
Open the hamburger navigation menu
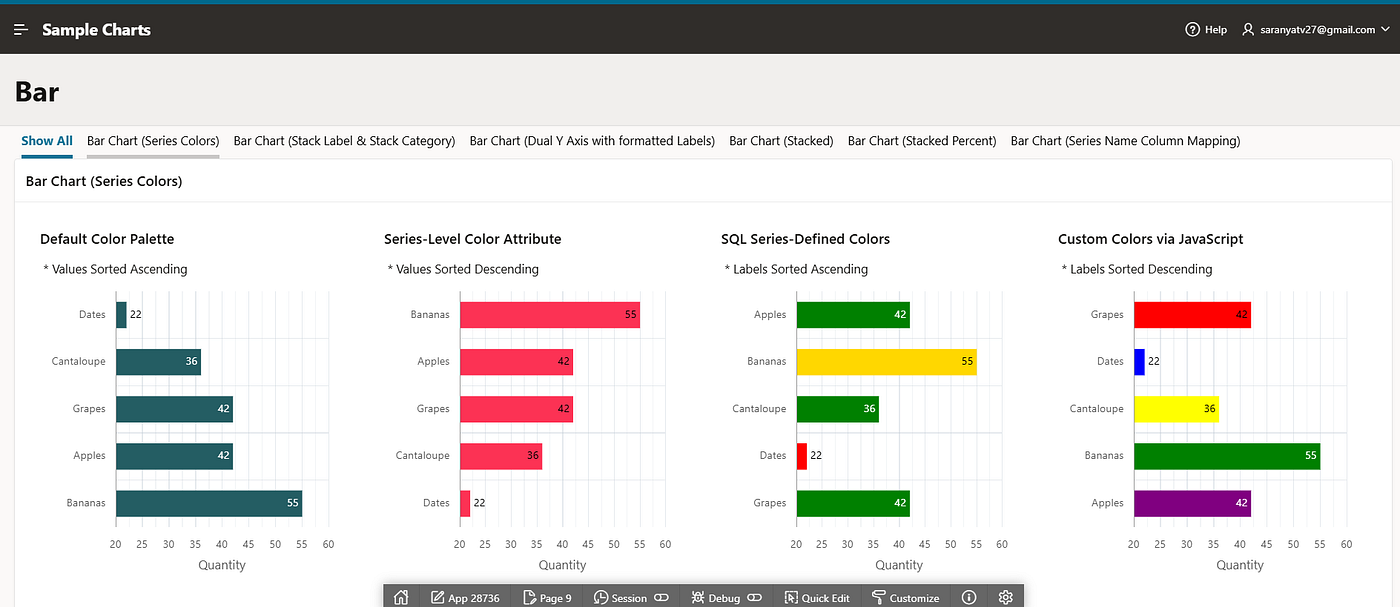21,30
